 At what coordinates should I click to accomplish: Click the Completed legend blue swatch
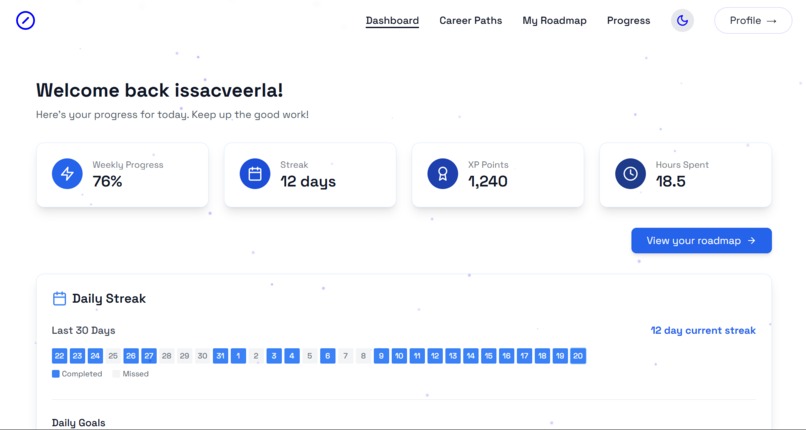pos(56,374)
